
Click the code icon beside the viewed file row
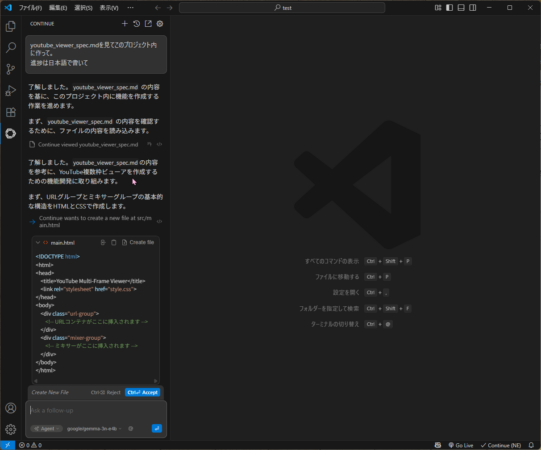click(x=159, y=144)
